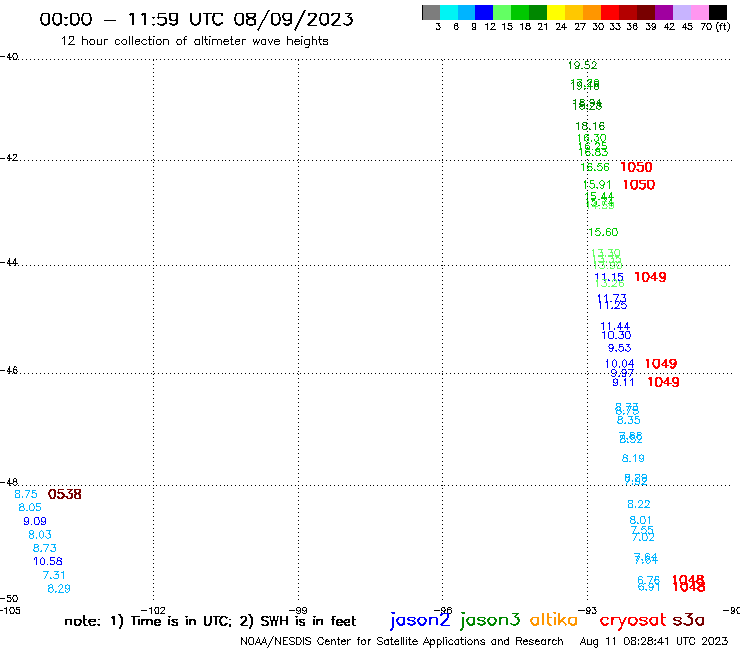Click the wave height value 9.11
The height and width of the screenshot is (650, 740).
623,382
